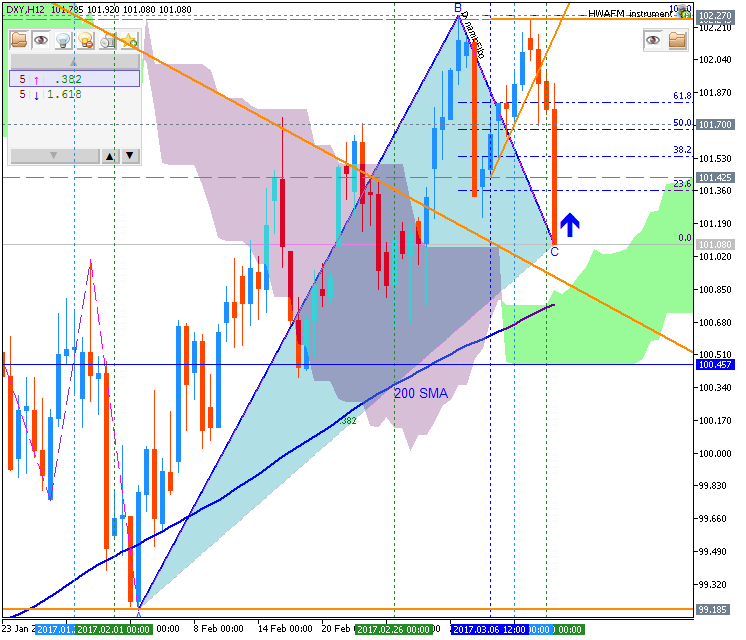
Task: Click the point B pattern label
Action: [458, 8]
